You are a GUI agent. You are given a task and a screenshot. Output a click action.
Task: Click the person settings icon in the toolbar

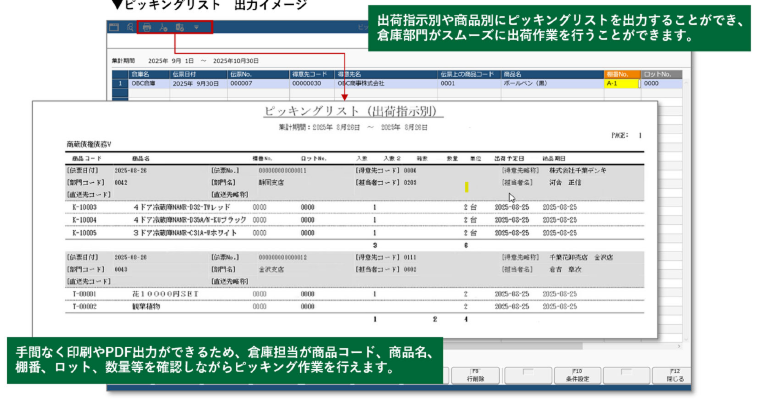click(x=163, y=27)
